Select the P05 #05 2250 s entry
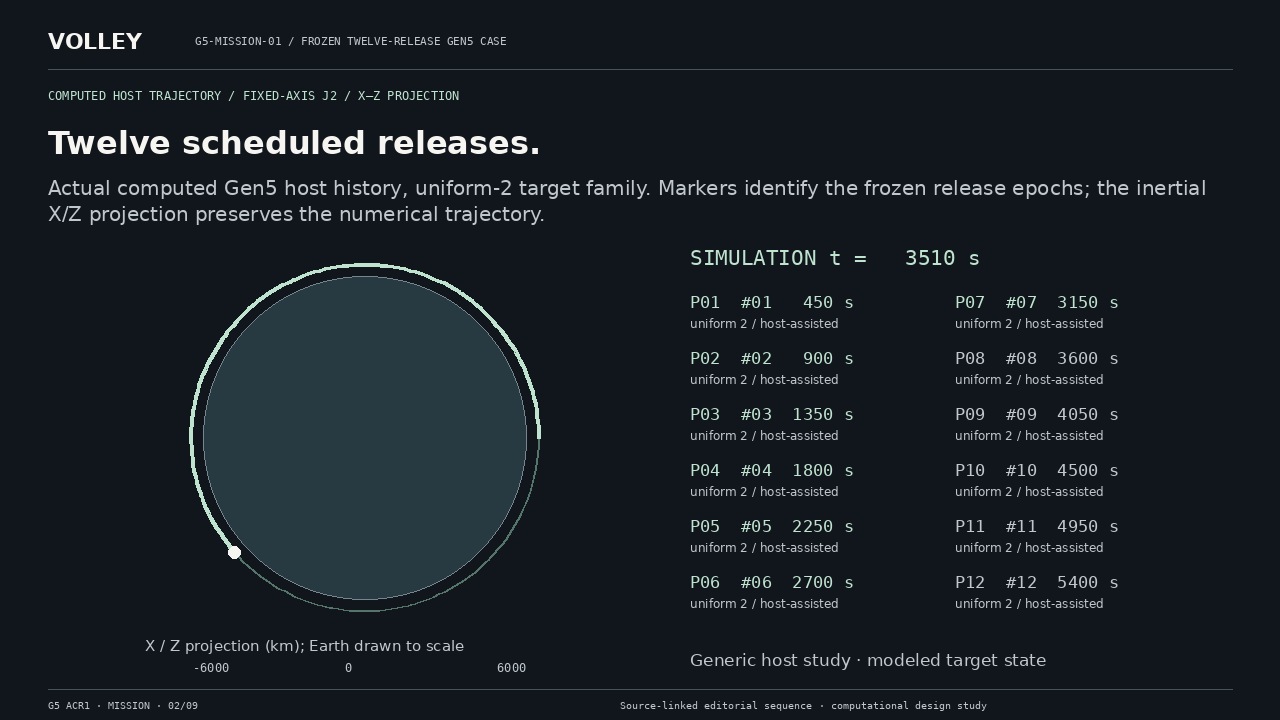This screenshot has height=720, width=1280. (x=772, y=526)
